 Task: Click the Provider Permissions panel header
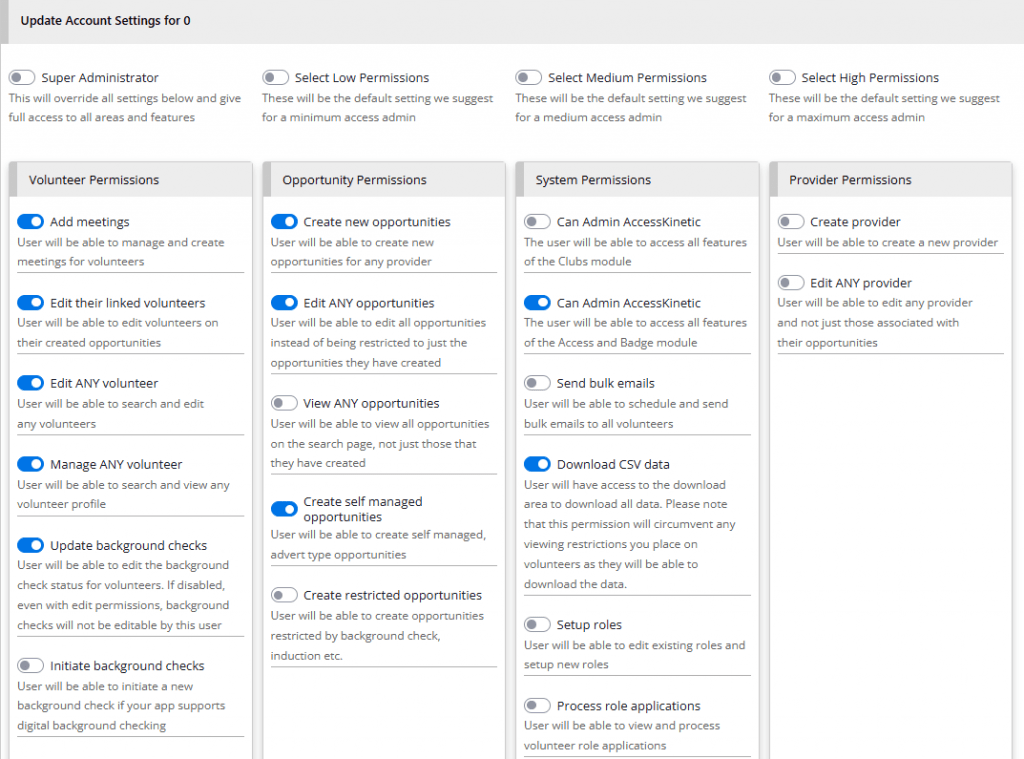[x=850, y=180]
